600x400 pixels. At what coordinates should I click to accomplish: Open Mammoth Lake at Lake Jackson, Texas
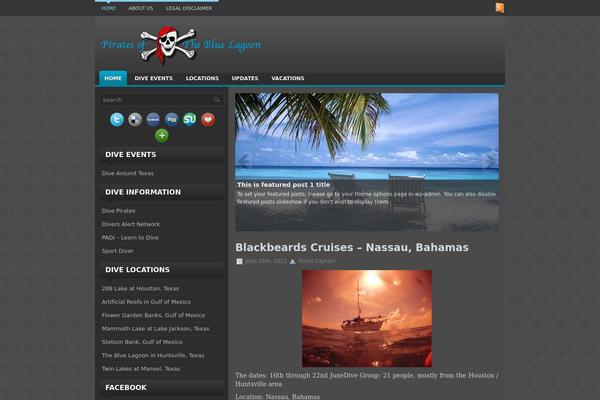pos(155,328)
